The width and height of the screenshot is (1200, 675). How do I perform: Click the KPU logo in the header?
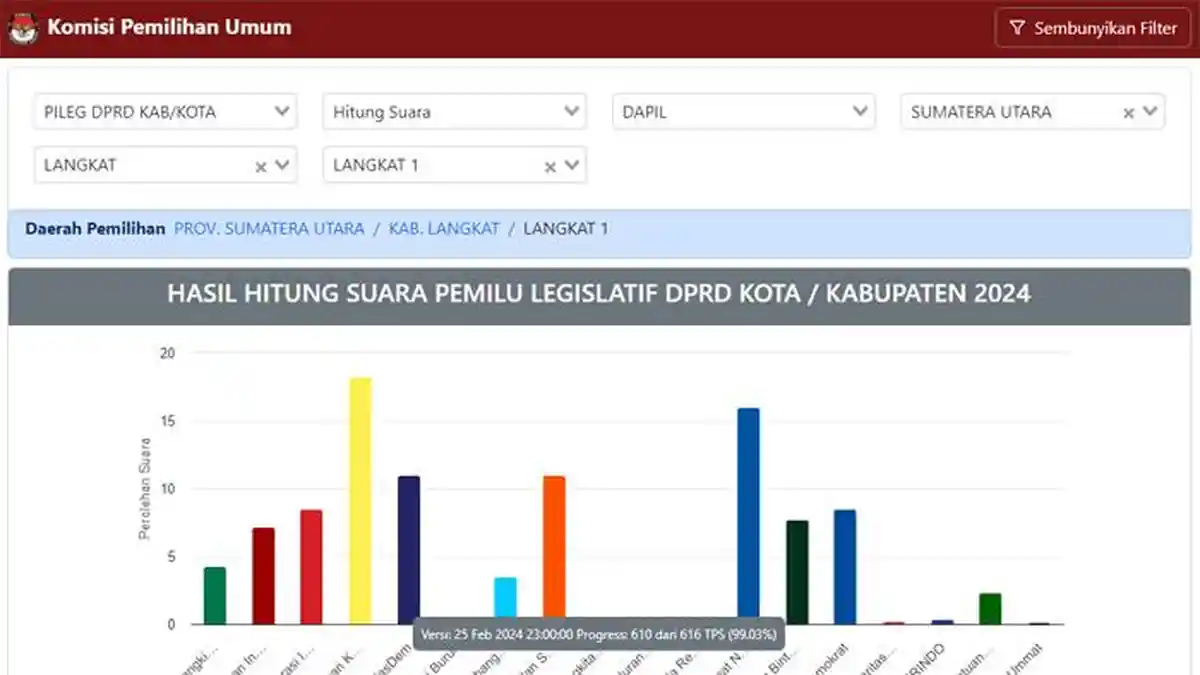(x=22, y=27)
